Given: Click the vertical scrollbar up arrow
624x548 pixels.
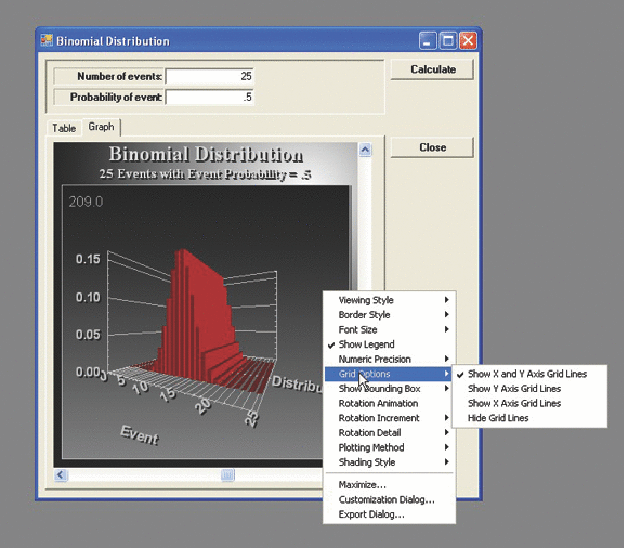Looking at the screenshot, I should pyautogui.click(x=364, y=150).
